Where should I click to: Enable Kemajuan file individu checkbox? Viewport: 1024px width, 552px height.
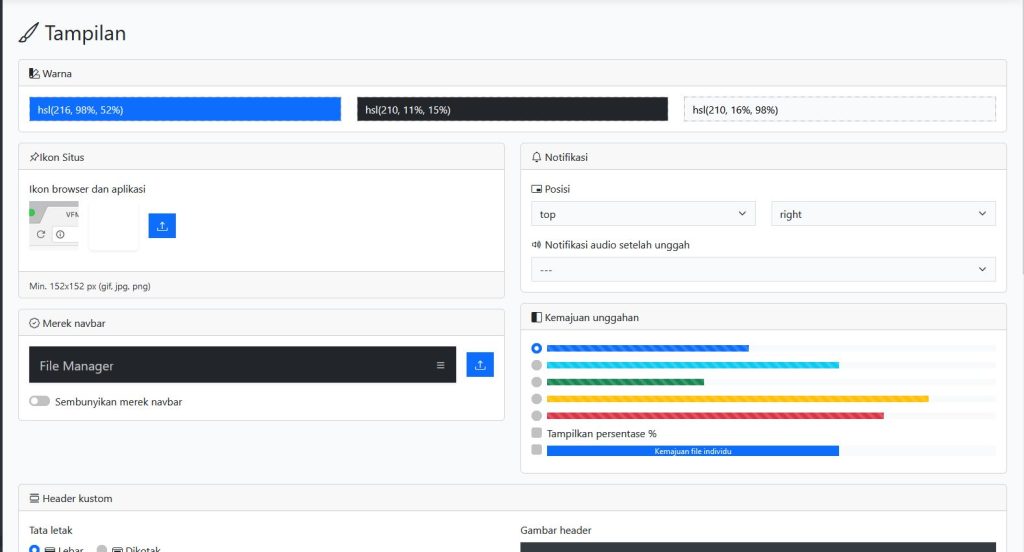coord(536,449)
